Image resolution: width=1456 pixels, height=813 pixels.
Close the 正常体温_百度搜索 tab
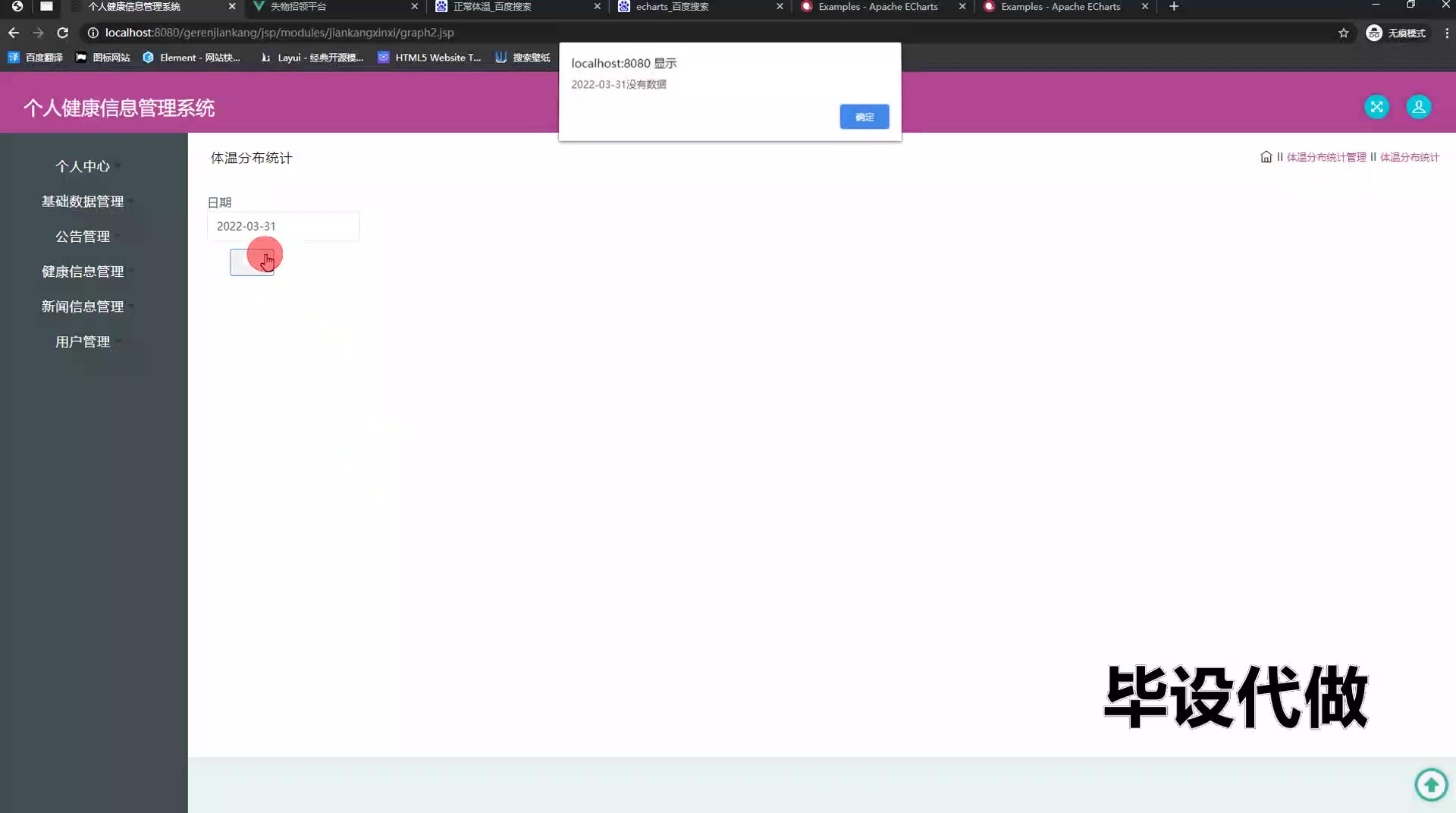[597, 6]
